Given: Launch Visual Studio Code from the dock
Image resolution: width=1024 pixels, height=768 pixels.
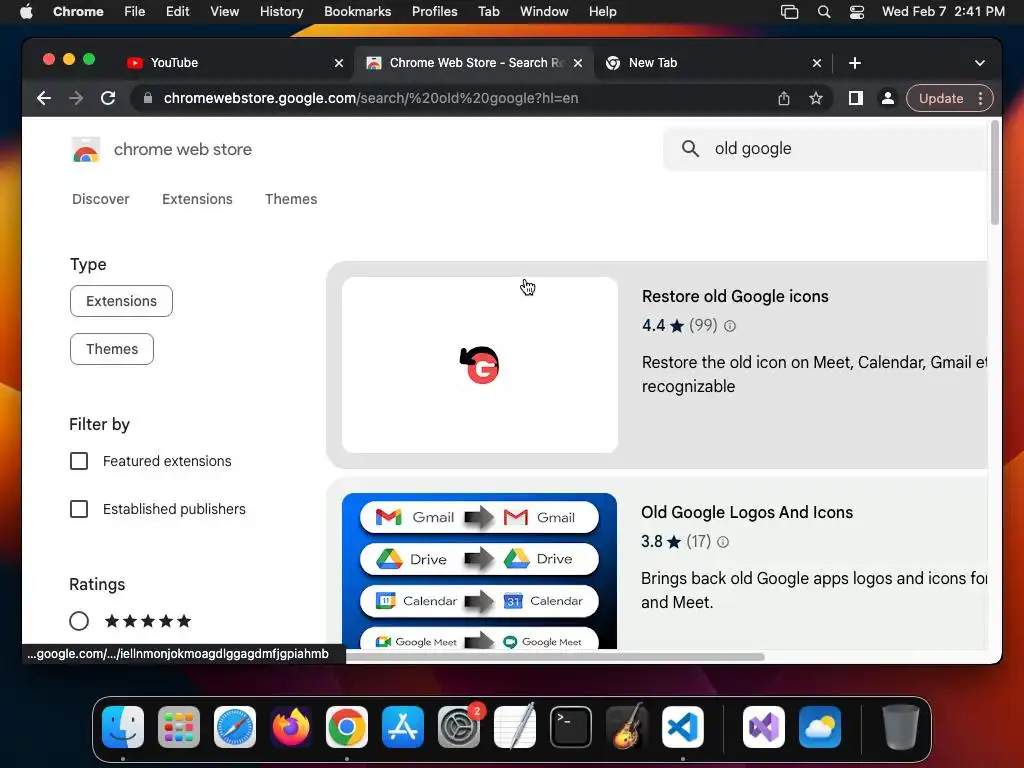Looking at the screenshot, I should click(682, 727).
